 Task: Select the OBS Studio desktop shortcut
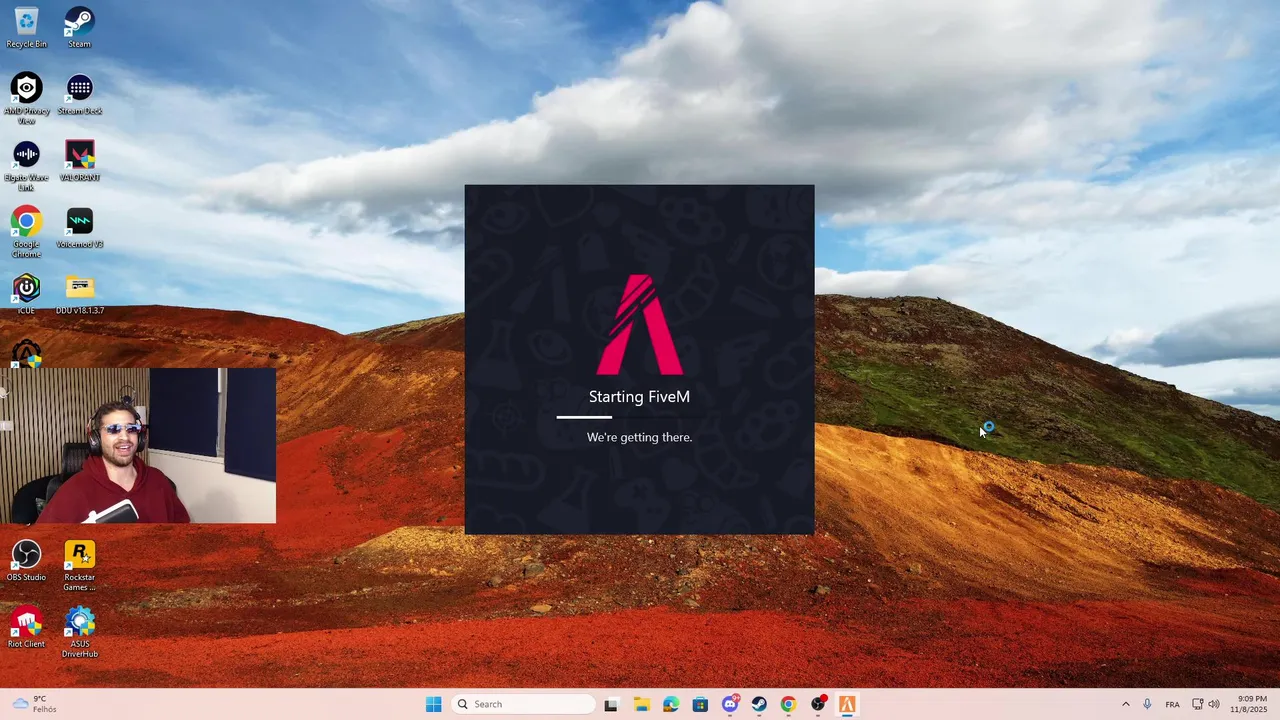[x=26, y=560]
